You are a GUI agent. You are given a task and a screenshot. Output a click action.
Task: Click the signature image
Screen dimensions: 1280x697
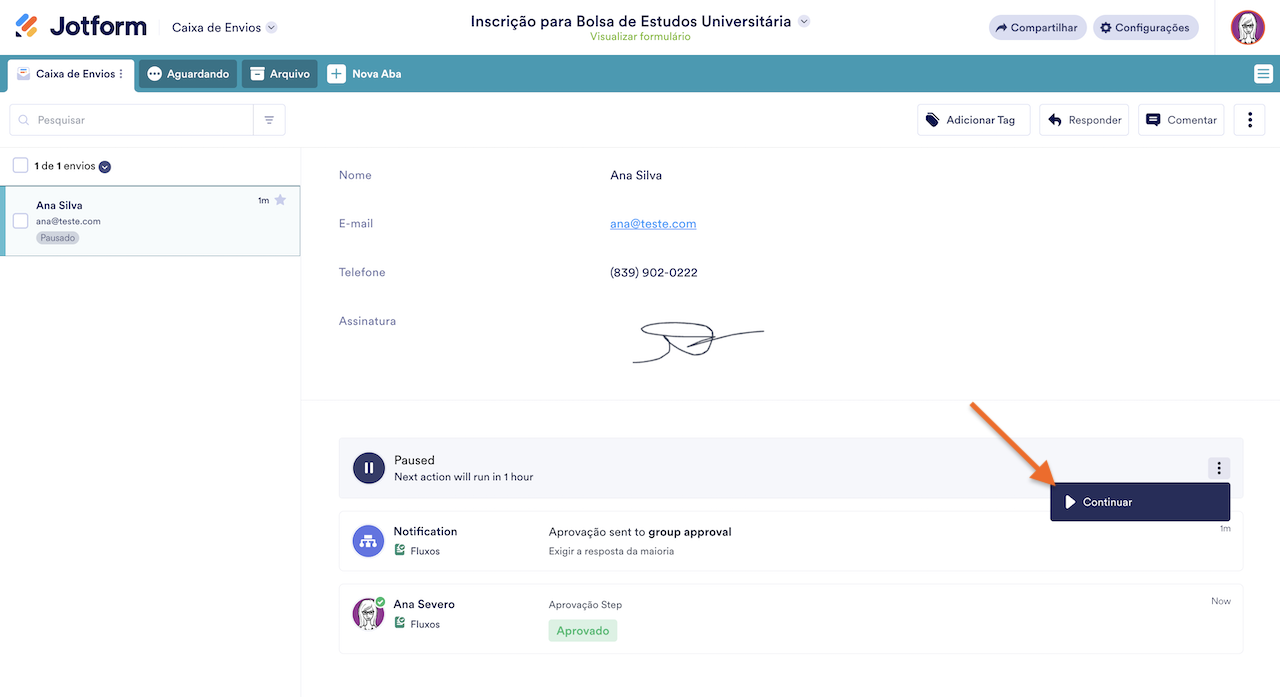698,341
